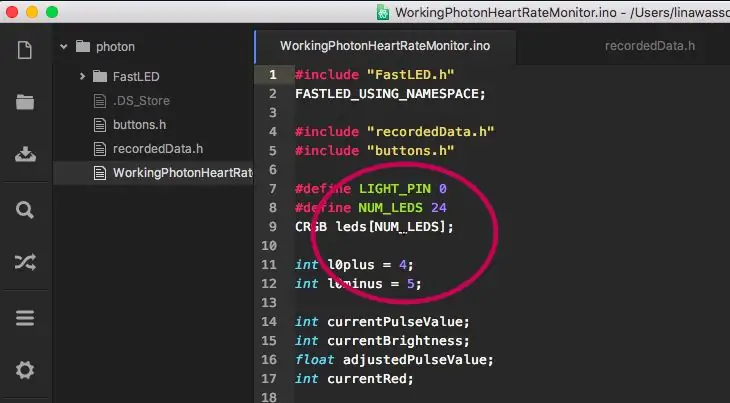Click NUM_LEDS define on line 8
Image resolution: width=730 pixels, height=403 pixels.
(x=391, y=208)
